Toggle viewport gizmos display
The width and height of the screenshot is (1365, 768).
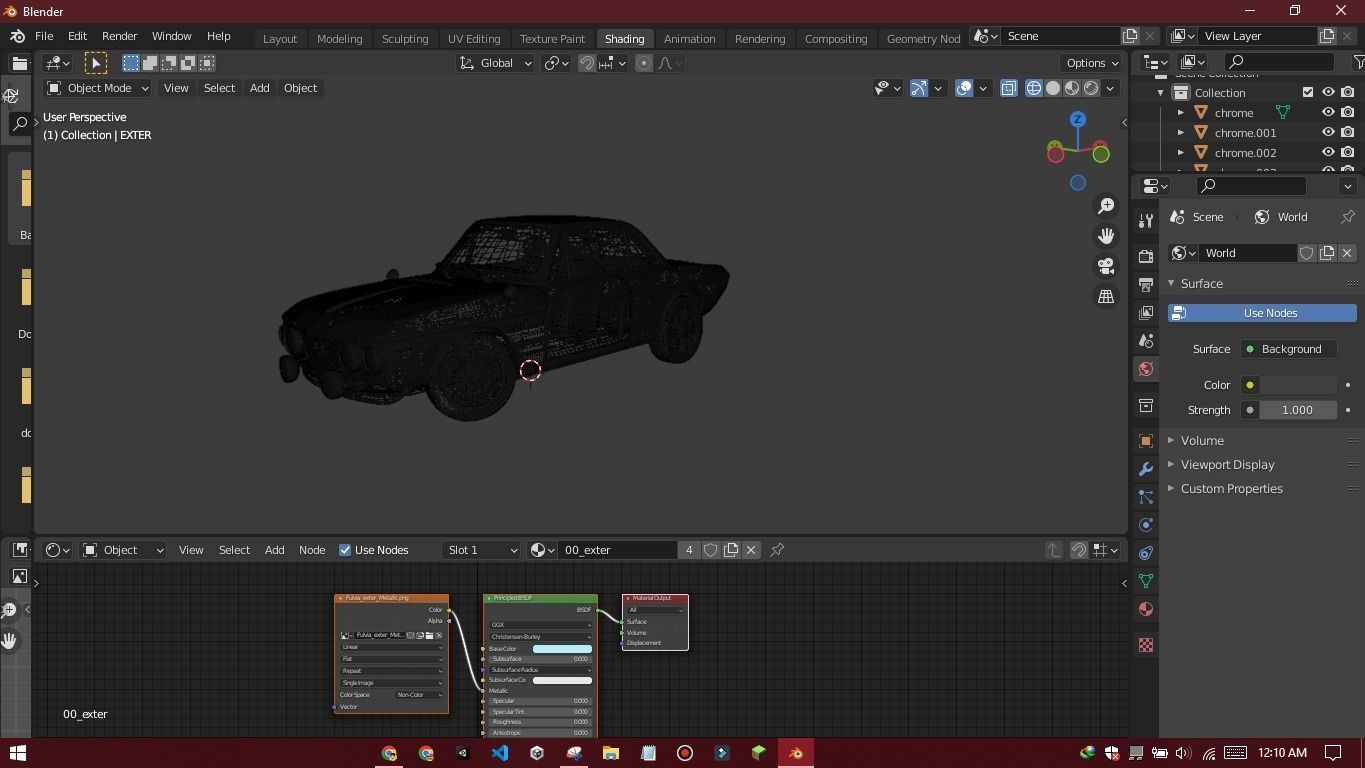pyautogui.click(x=919, y=88)
